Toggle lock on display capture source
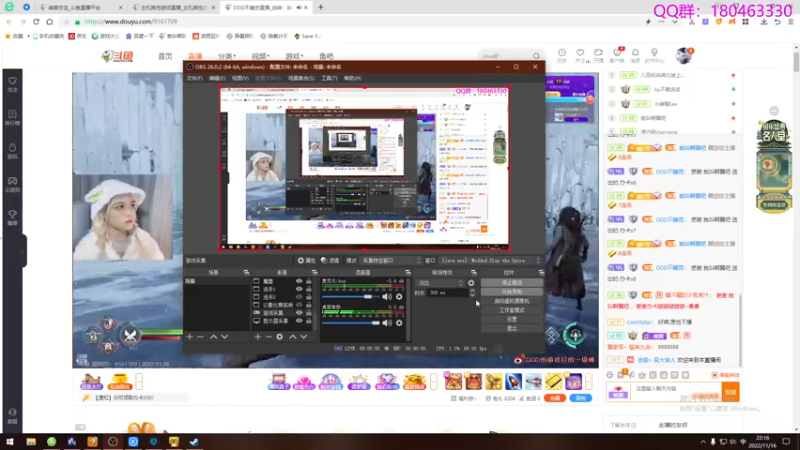800x450 pixels. click(309, 321)
